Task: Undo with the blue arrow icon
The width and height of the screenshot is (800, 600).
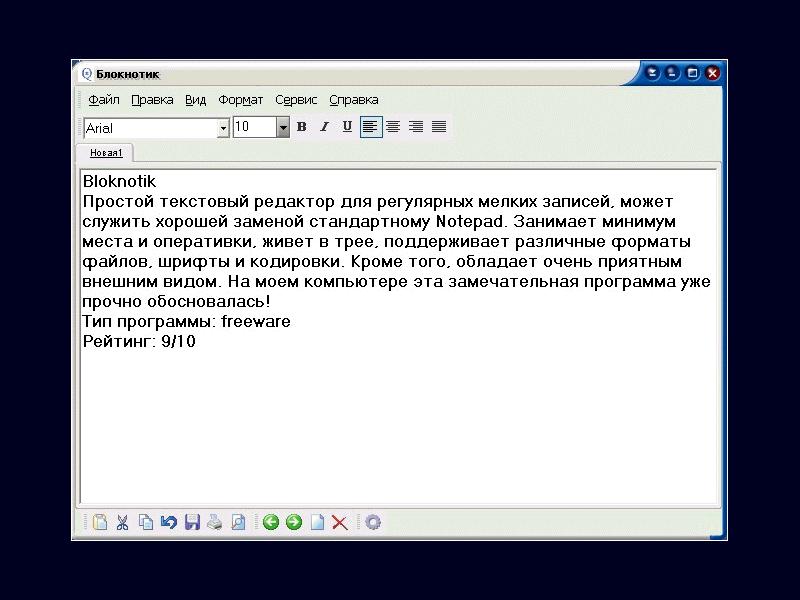Action: click(169, 522)
